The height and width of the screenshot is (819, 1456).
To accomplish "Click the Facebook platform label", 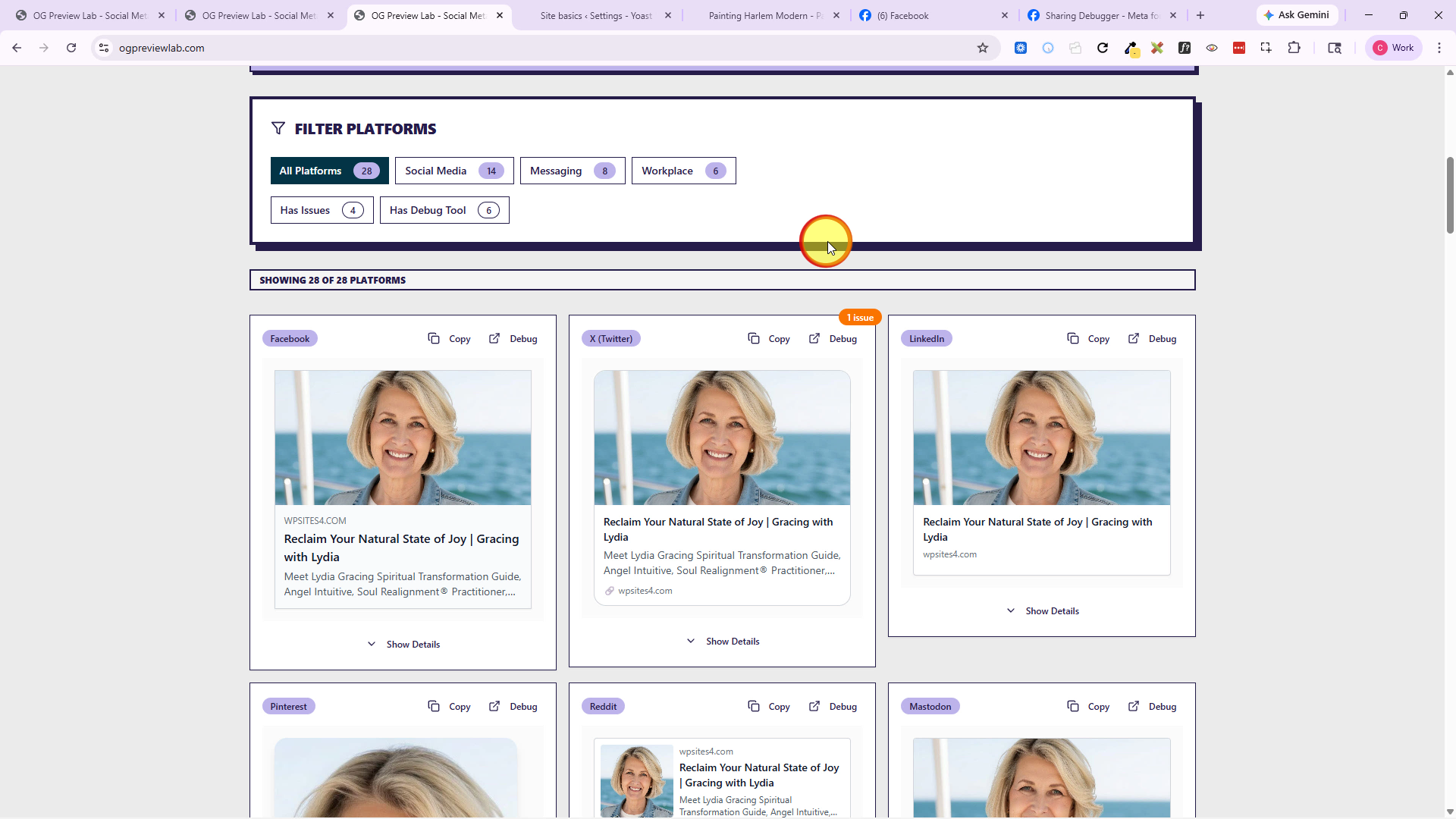I will pyautogui.click(x=290, y=339).
